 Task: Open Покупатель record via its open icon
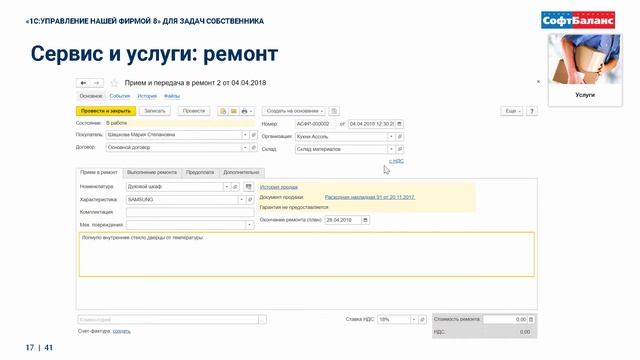click(x=253, y=135)
